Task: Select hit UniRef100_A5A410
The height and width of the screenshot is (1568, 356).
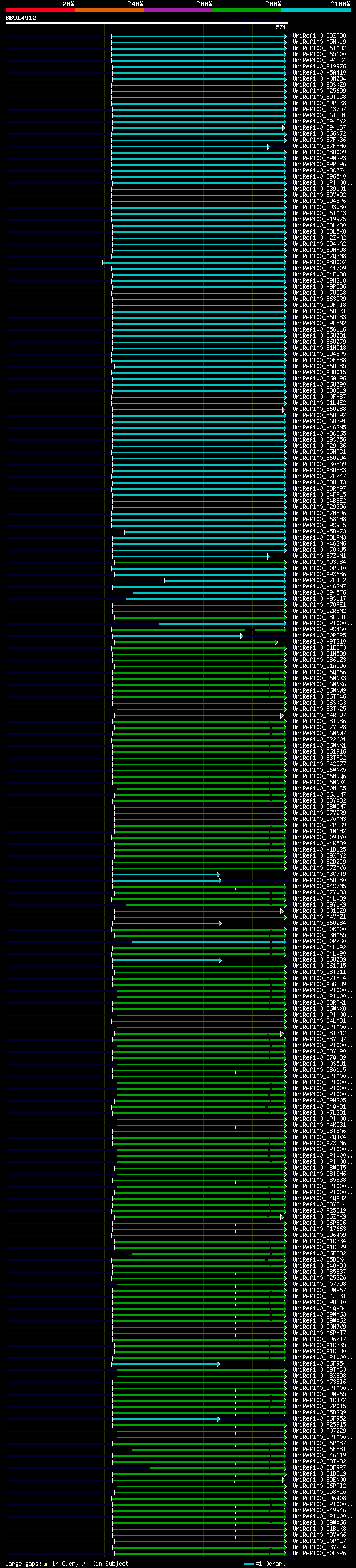Action: (x=319, y=72)
